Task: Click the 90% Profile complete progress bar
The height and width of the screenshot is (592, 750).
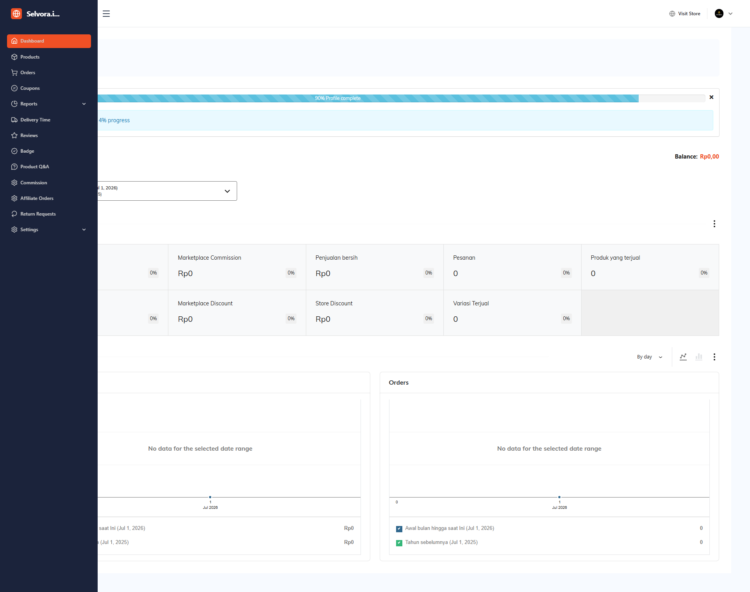Action: pyautogui.click(x=368, y=98)
